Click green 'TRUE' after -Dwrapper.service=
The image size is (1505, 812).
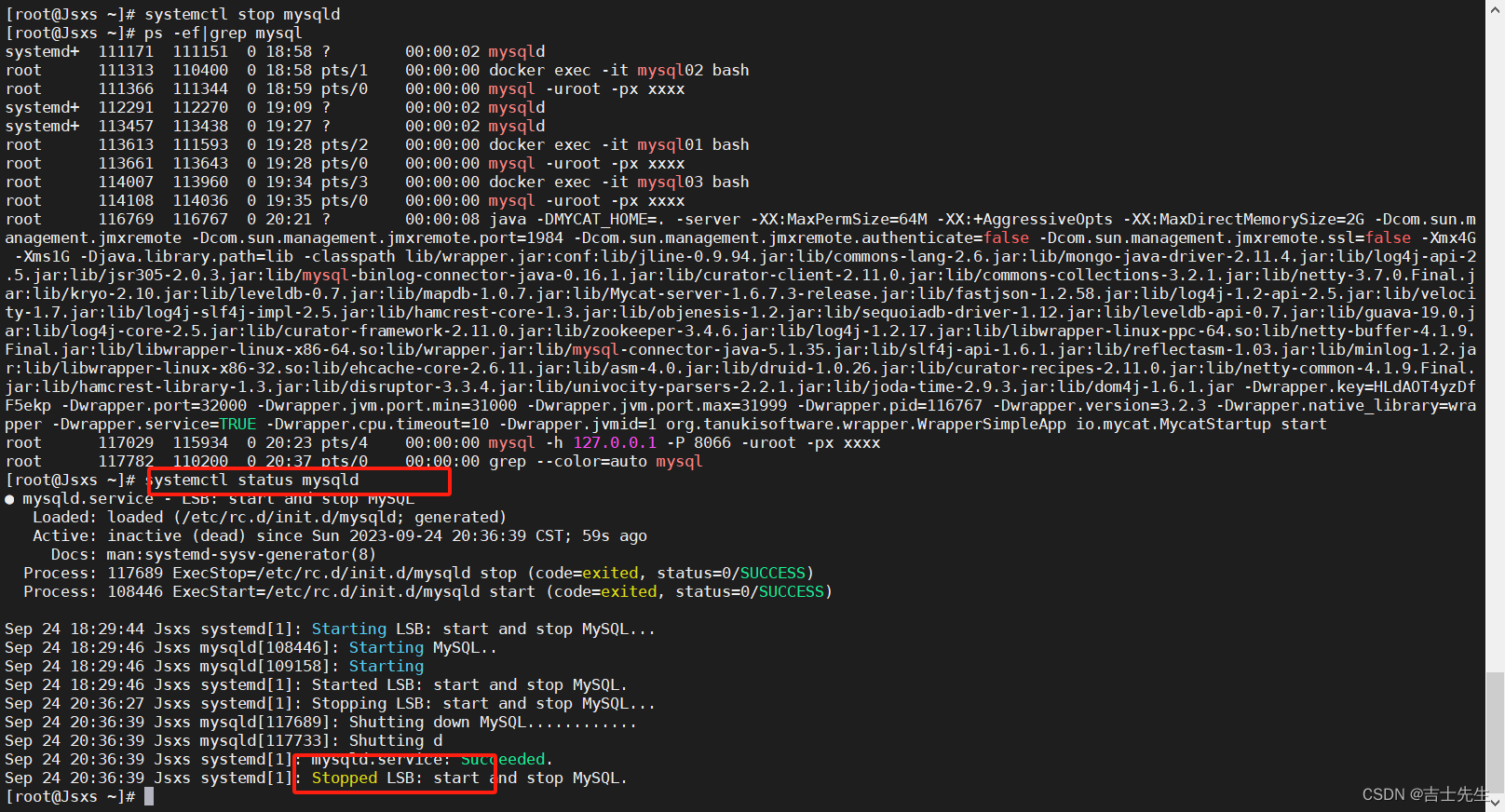(x=237, y=424)
